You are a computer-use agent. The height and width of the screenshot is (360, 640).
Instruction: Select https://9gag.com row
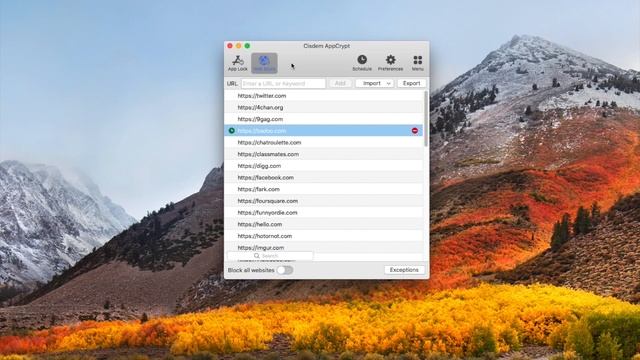pyautogui.click(x=324, y=119)
